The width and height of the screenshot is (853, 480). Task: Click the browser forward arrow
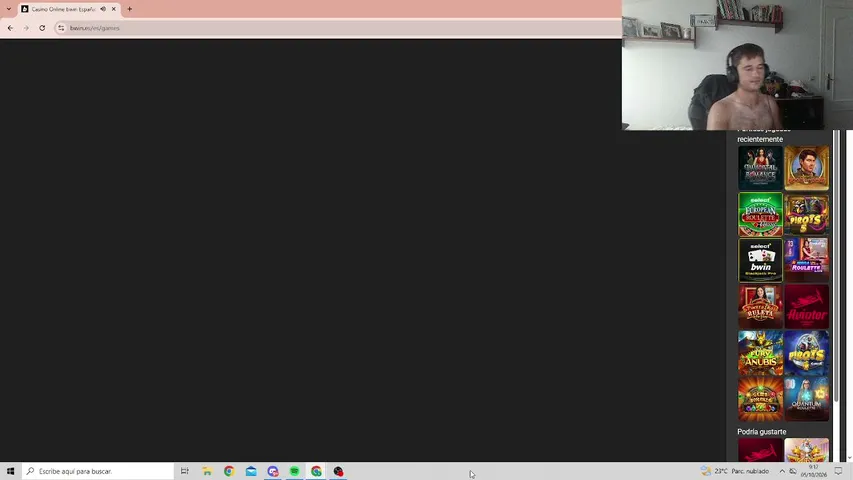(x=26, y=28)
